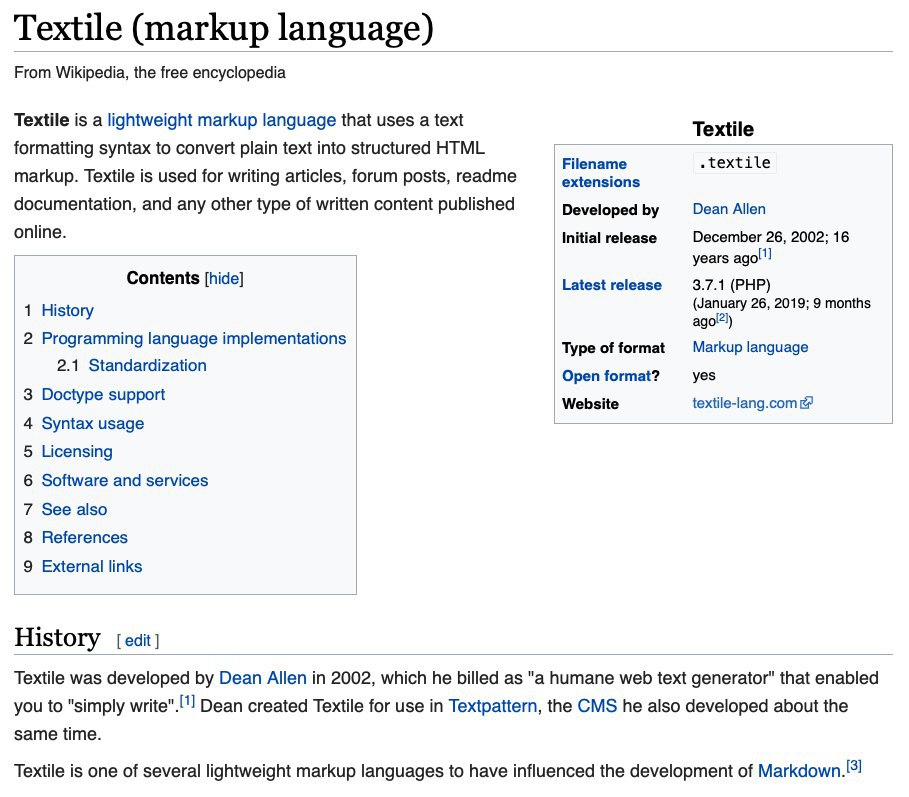This screenshot has width=909, height=797.
Task: Click the Website label in infobox
Action: pyautogui.click(x=590, y=404)
